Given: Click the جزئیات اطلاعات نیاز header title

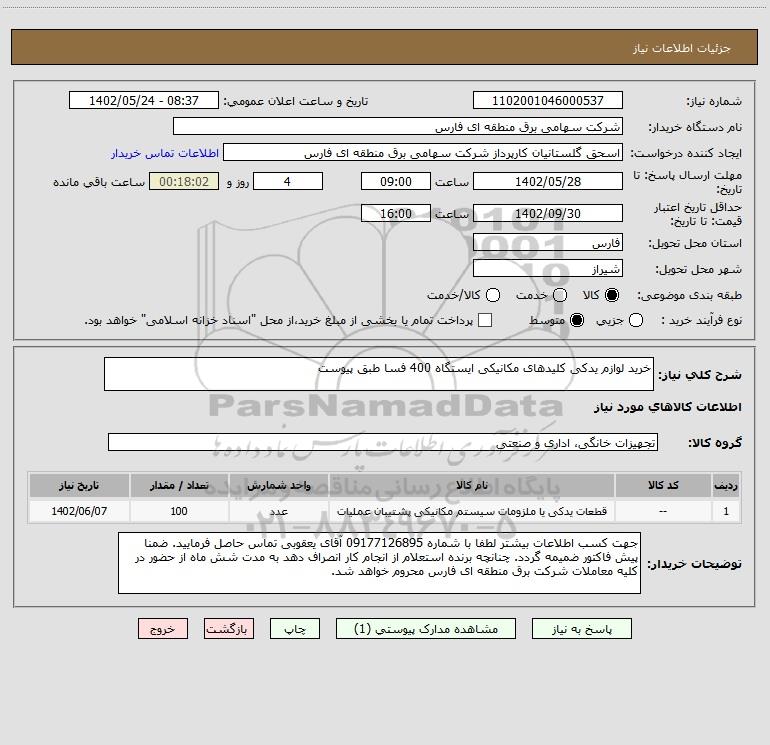Looking at the screenshot, I should tap(681, 48).
